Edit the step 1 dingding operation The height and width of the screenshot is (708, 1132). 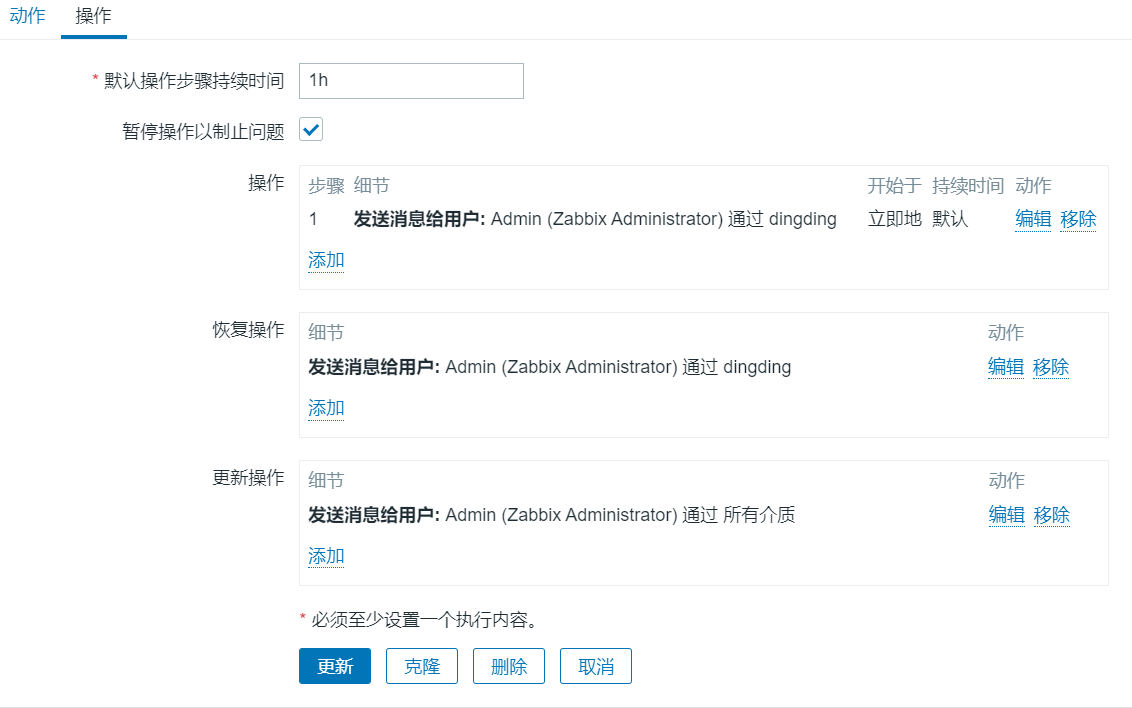[x=1033, y=219]
